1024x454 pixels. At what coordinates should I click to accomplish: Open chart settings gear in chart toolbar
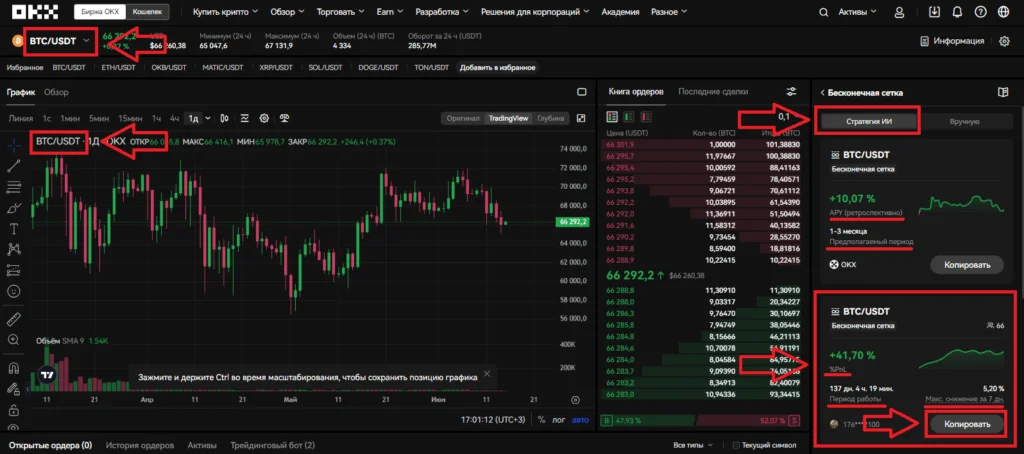point(264,118)
